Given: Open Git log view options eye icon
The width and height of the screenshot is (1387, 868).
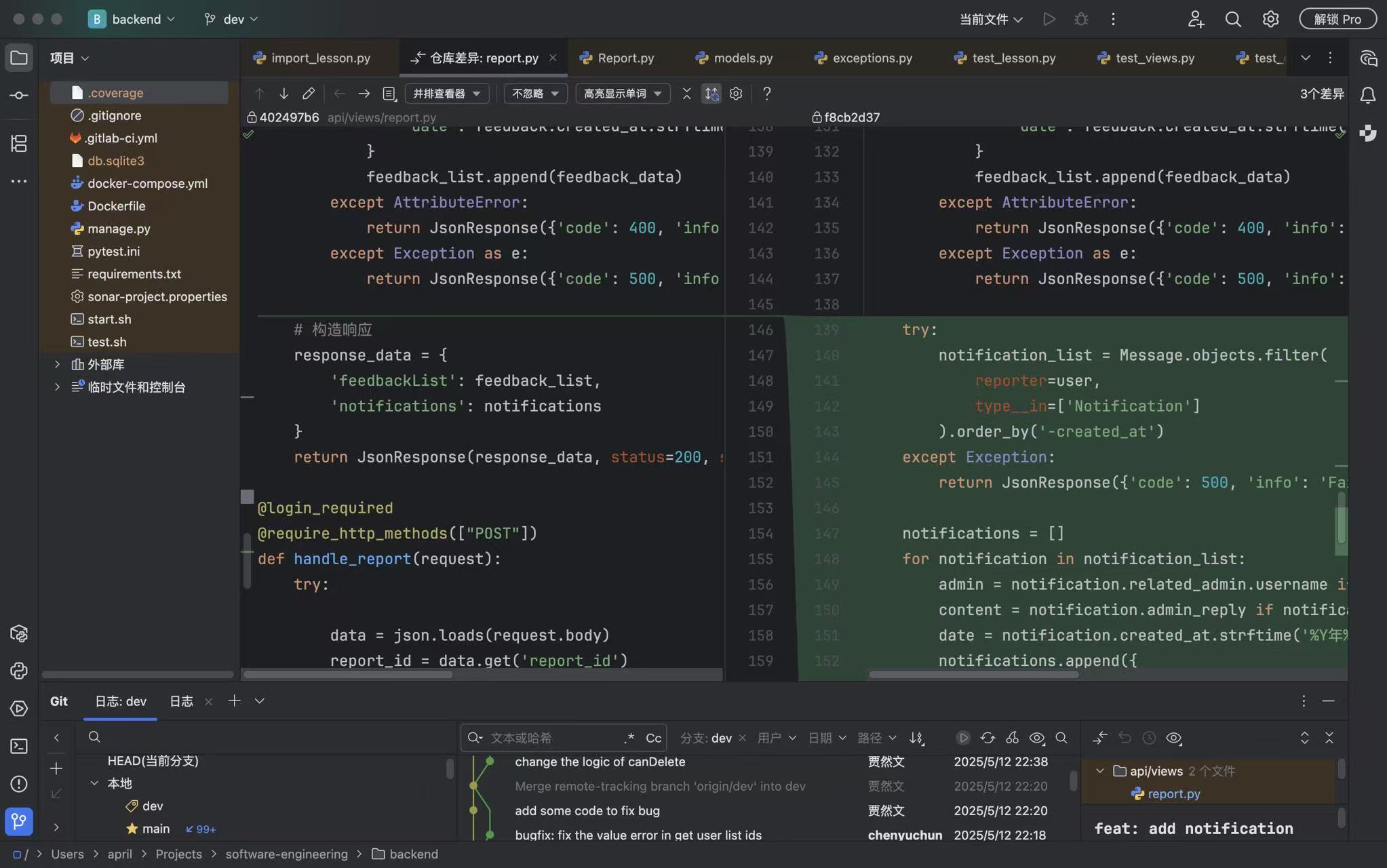Looking at the screenshot, I should coord(1037,738).
